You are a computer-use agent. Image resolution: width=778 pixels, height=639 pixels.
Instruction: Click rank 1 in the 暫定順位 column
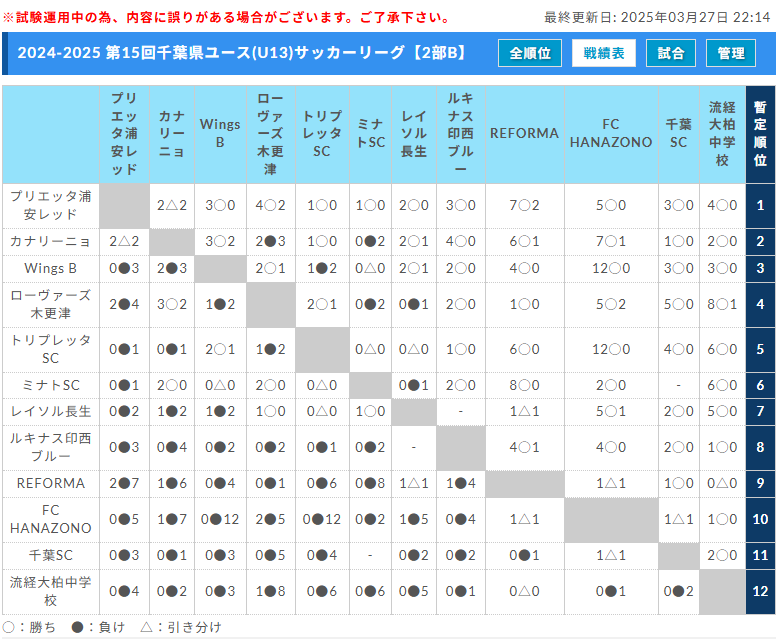click(x=761, y=205)
